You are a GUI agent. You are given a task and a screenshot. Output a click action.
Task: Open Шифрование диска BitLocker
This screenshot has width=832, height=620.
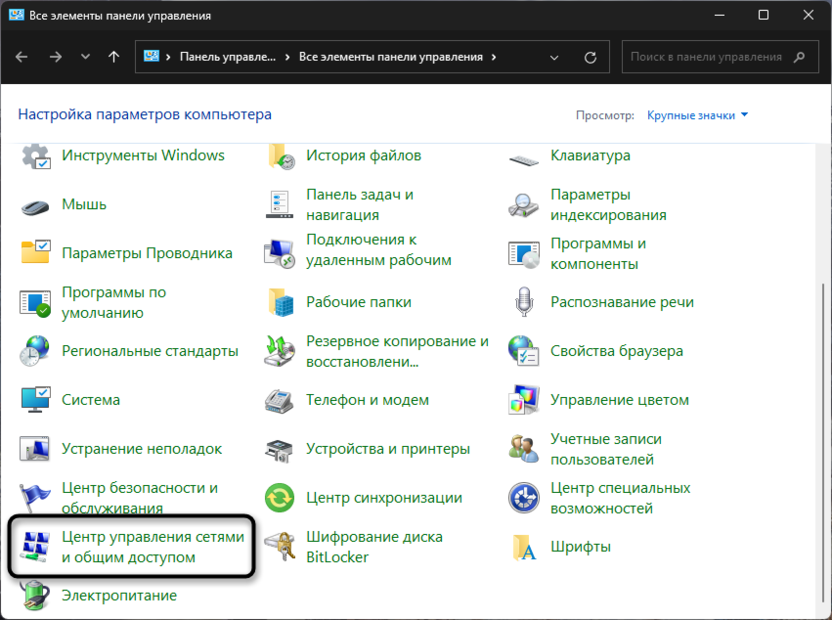point(377,546)
